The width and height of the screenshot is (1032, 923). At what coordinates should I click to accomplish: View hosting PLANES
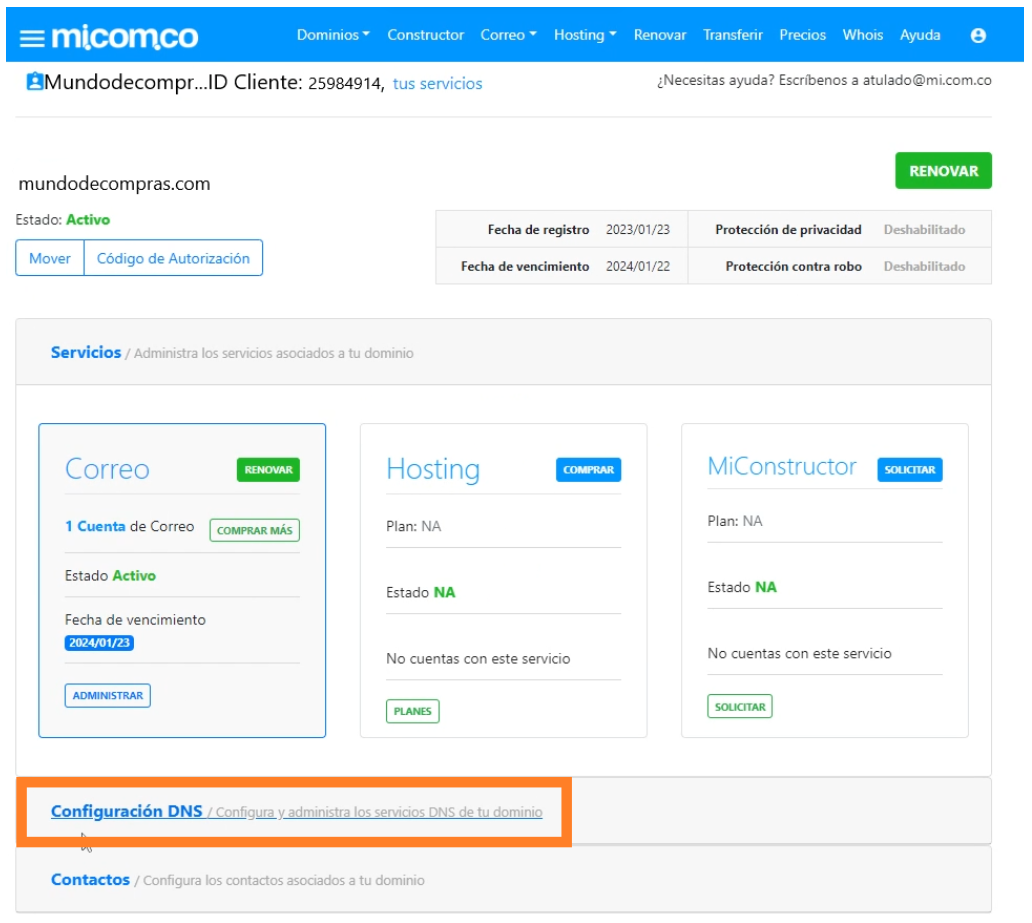pyautogui.click(x=413, y=711)
